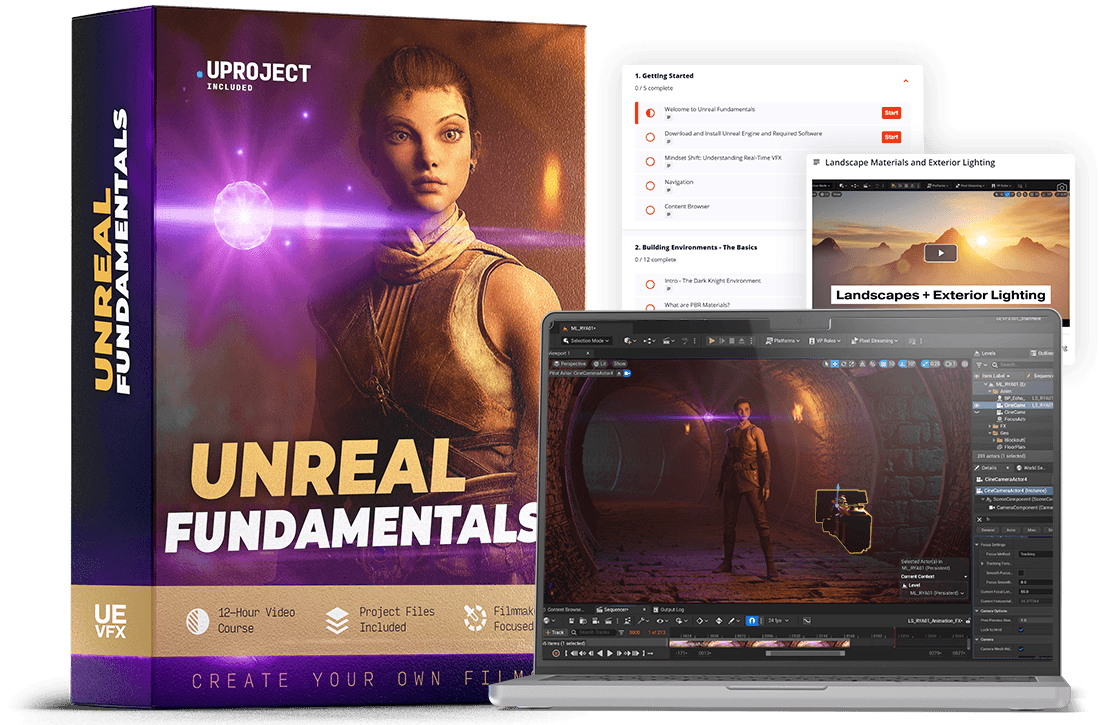Expand the FX folder in Outliner
The height and width of the screenshot is (725, 1100).
(989, 425)
